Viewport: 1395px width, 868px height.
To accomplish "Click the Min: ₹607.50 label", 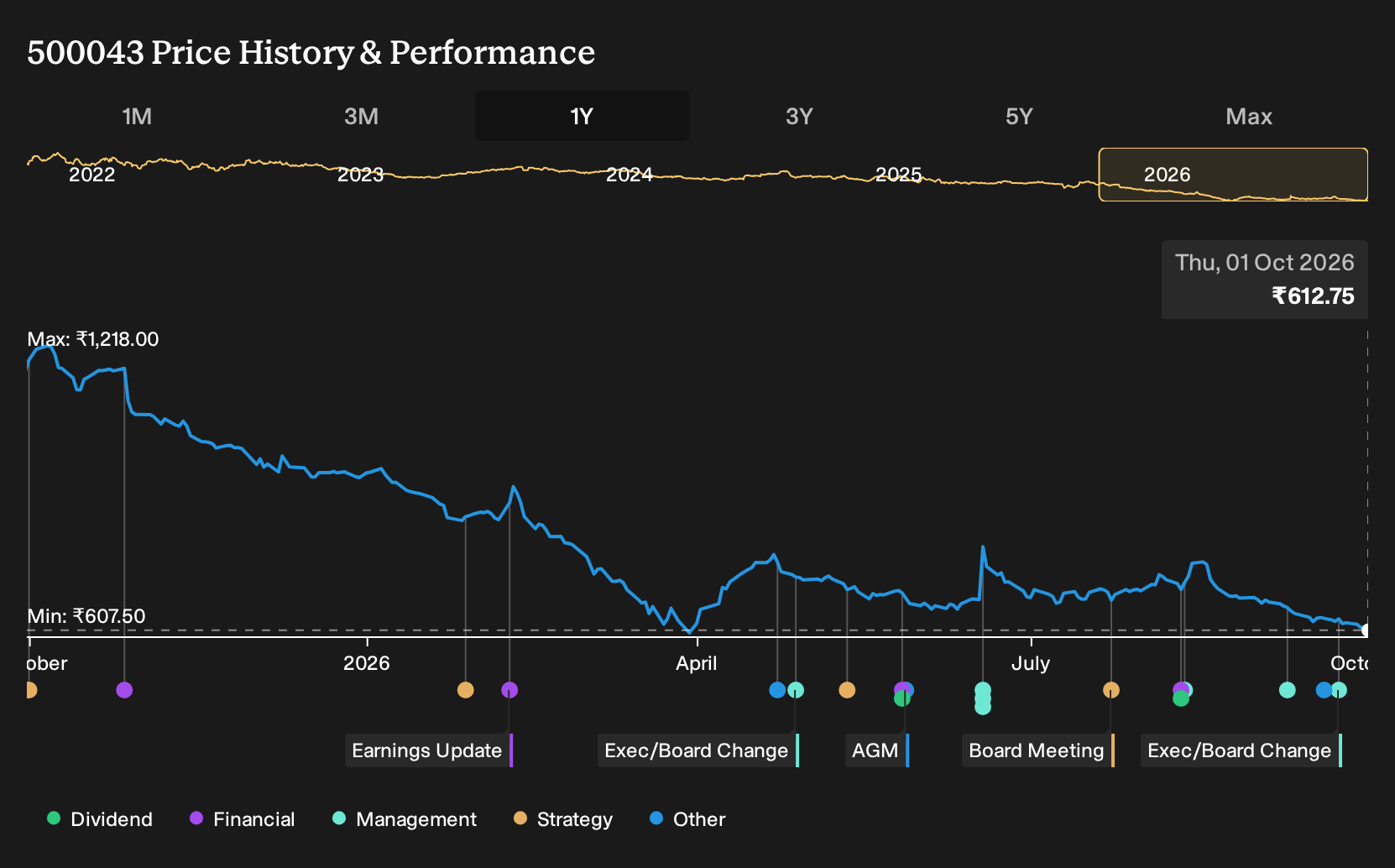I will point(86,616).
